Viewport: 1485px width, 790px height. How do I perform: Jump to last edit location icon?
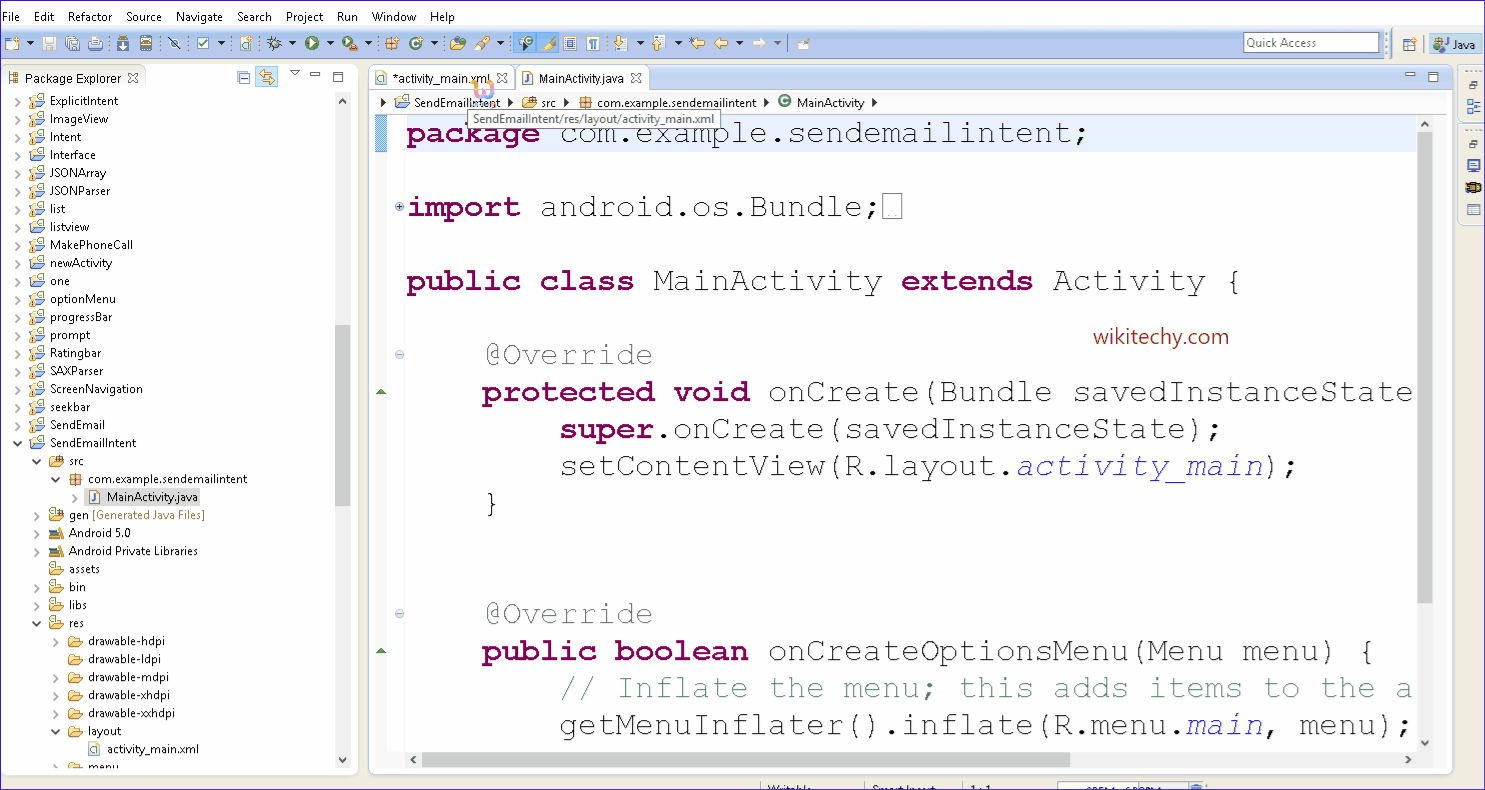point(698,43)
